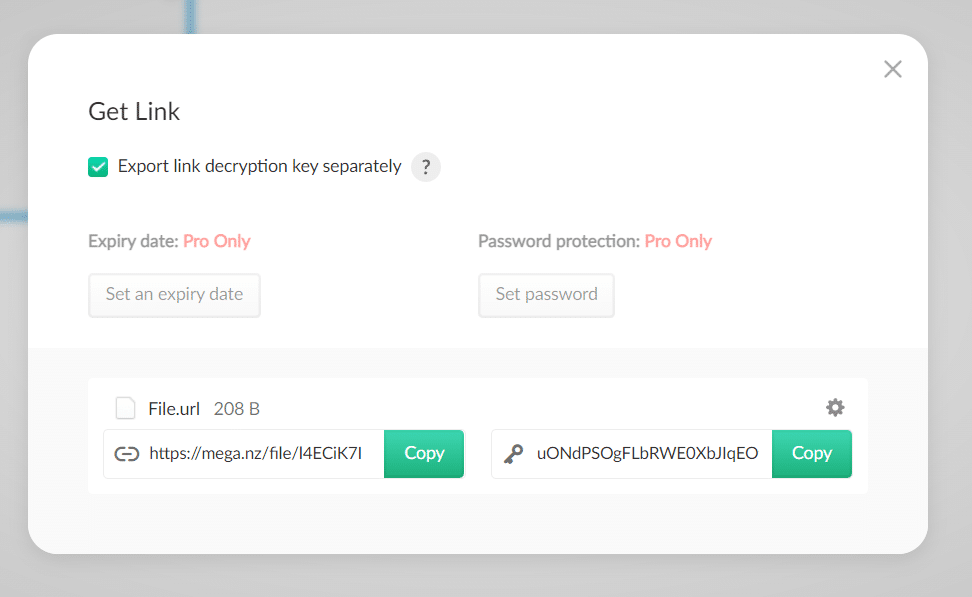
Task: Click Pro Only next to Password protection
Action: (x=678, y=241)
